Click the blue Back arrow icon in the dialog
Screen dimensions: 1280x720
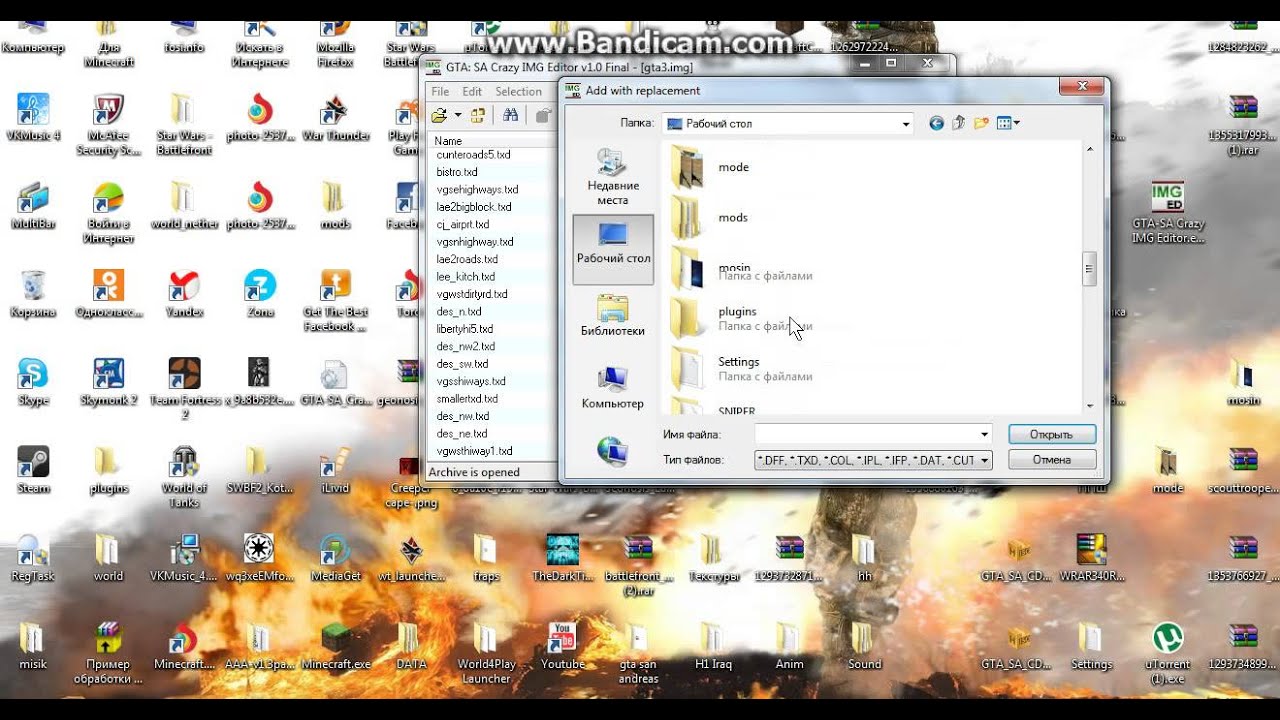936,123
